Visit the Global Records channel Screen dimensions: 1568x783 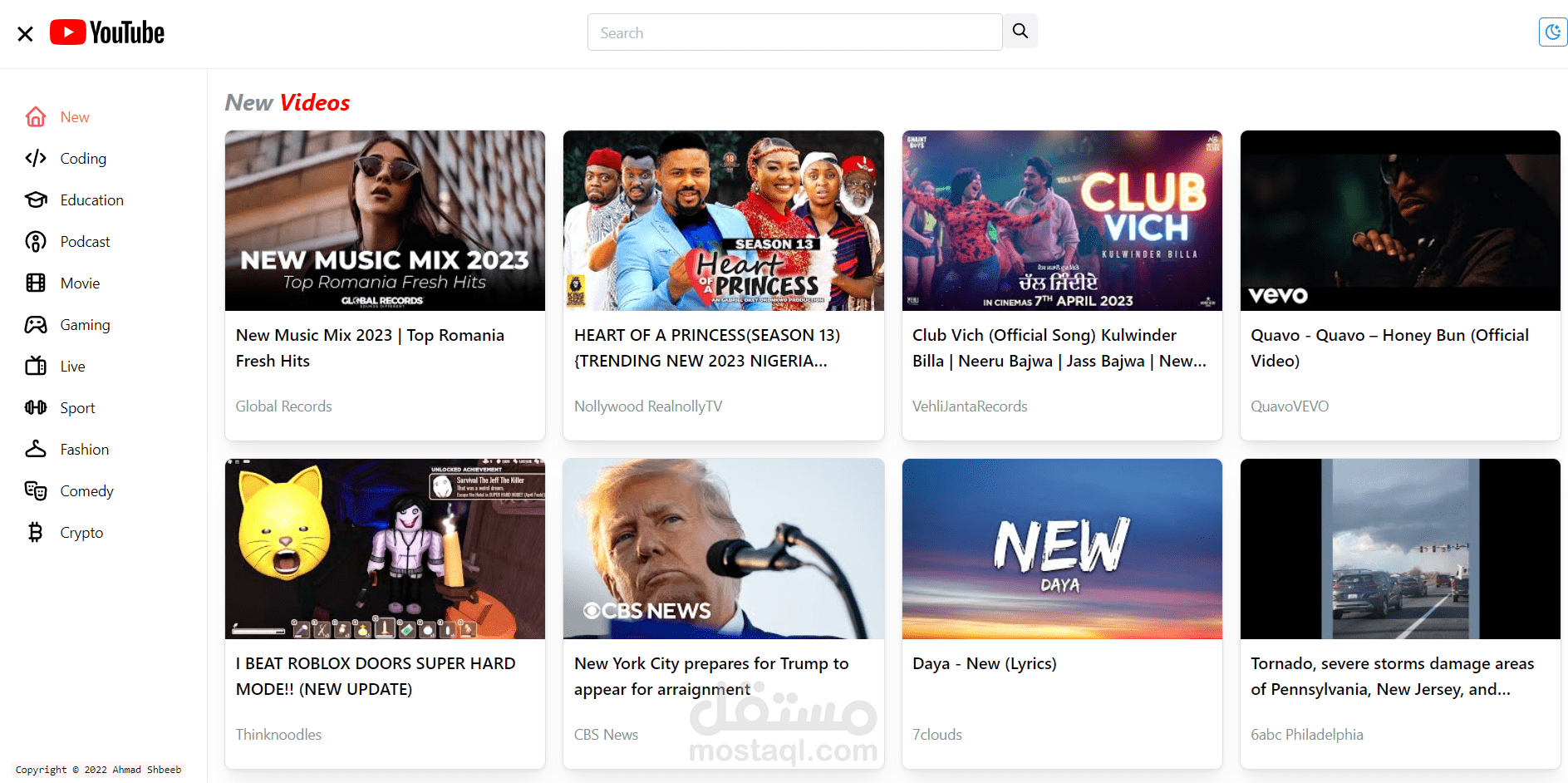(x=283, y=406)
